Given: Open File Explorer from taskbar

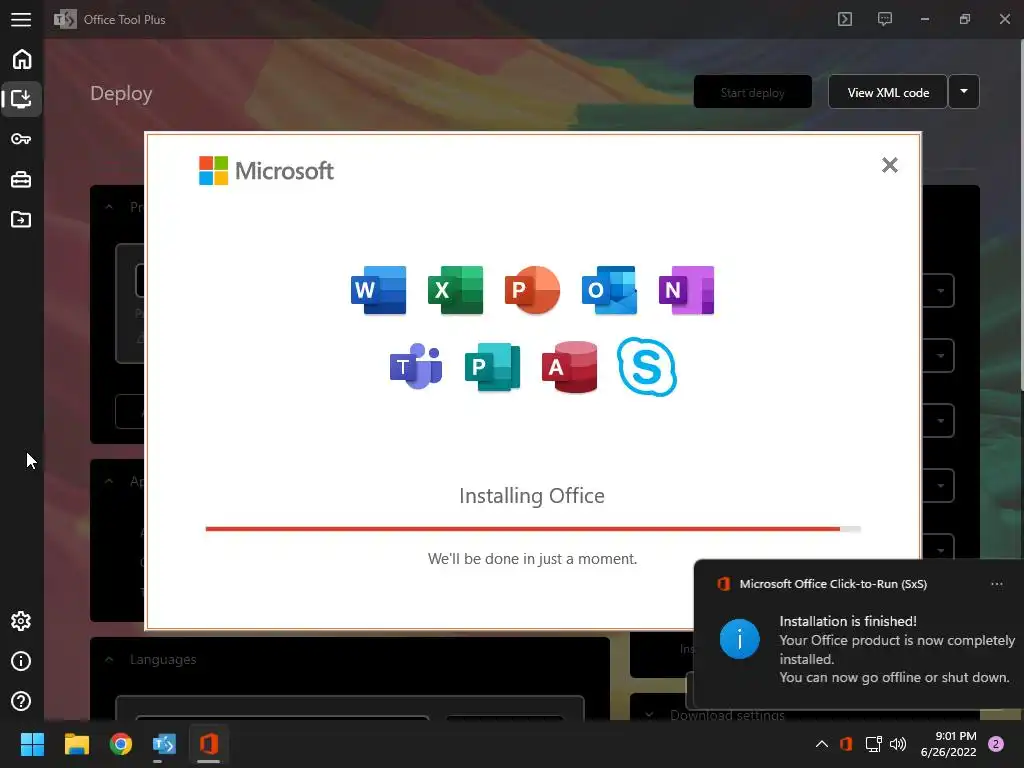Looking at the screenshot, I should click(x=76, y=744).
